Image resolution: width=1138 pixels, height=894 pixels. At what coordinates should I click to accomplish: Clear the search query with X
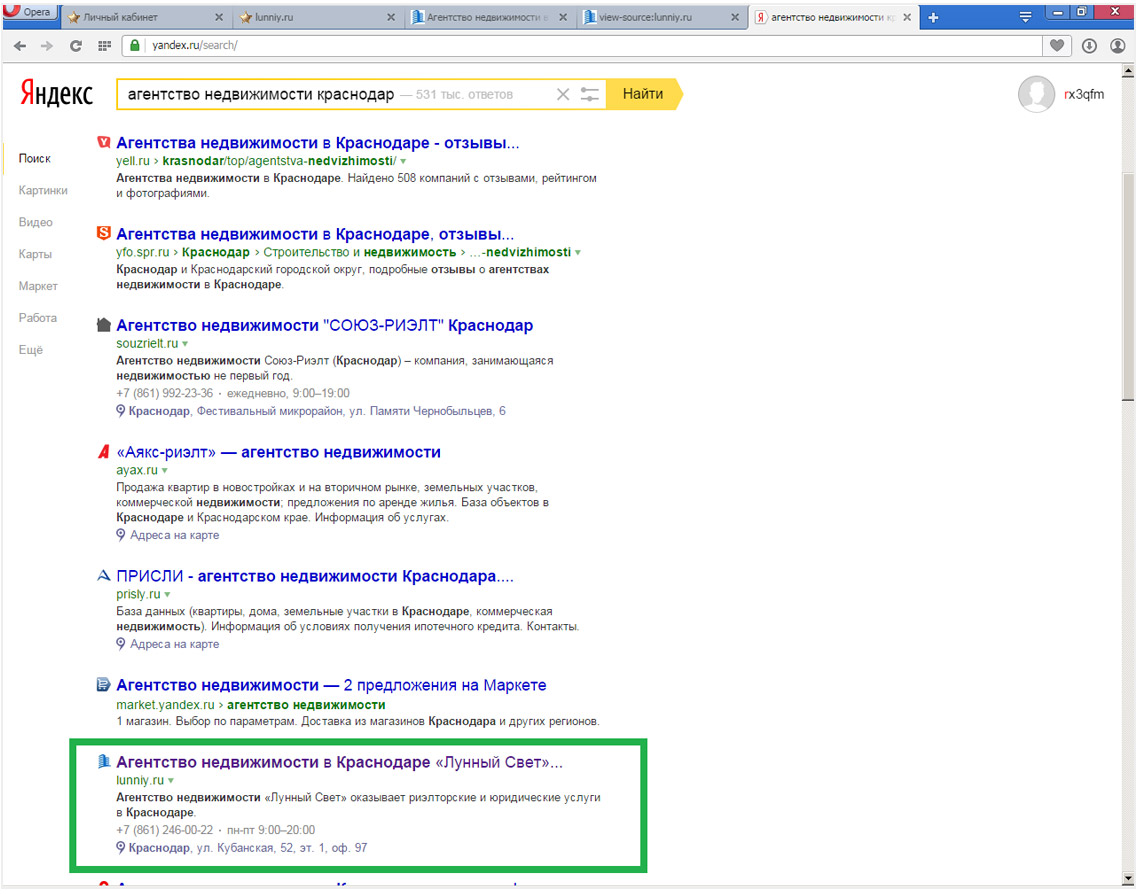[x=562, y=94]
